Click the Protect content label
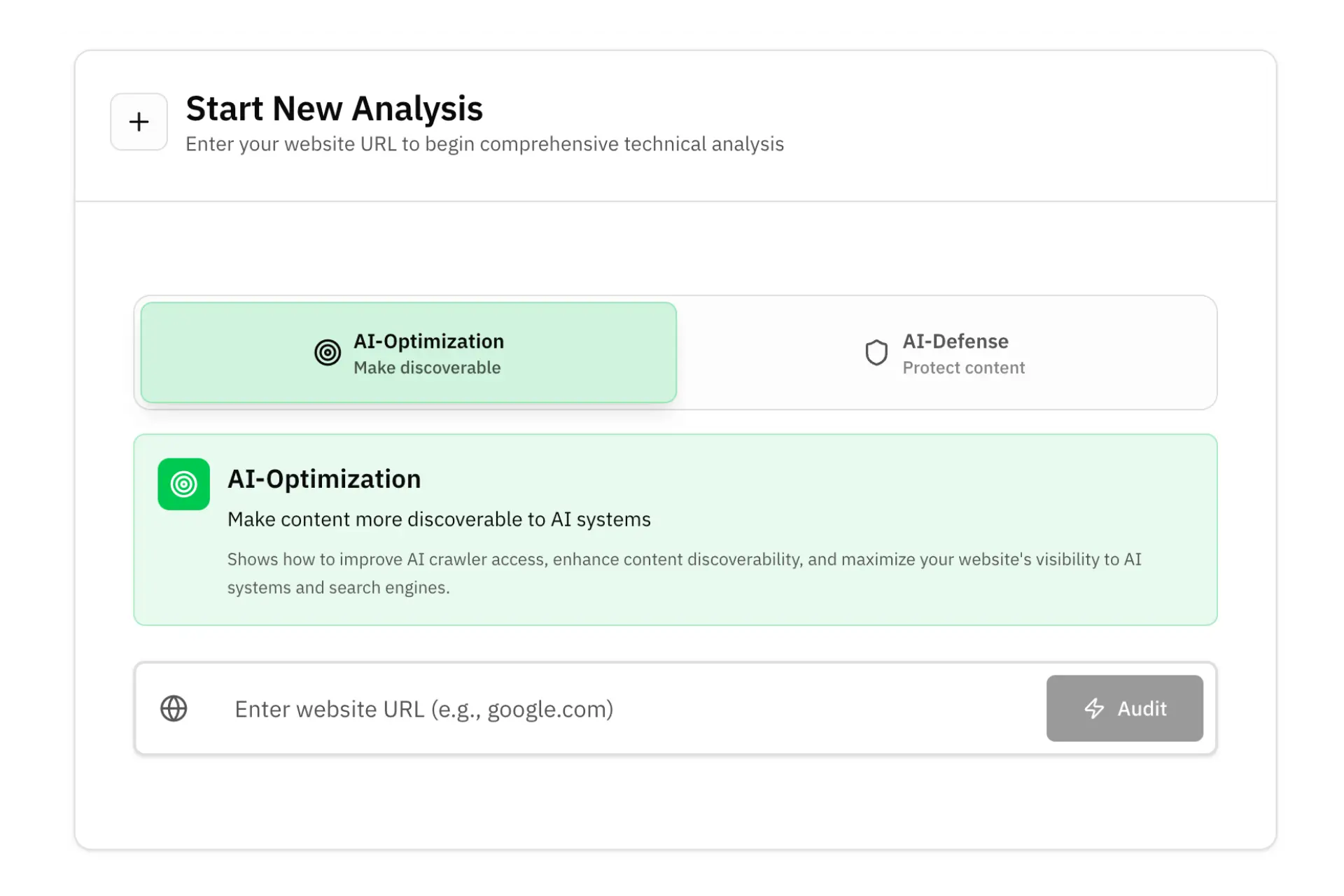This screenshot has width=1344, height=896. coord(963,367)
